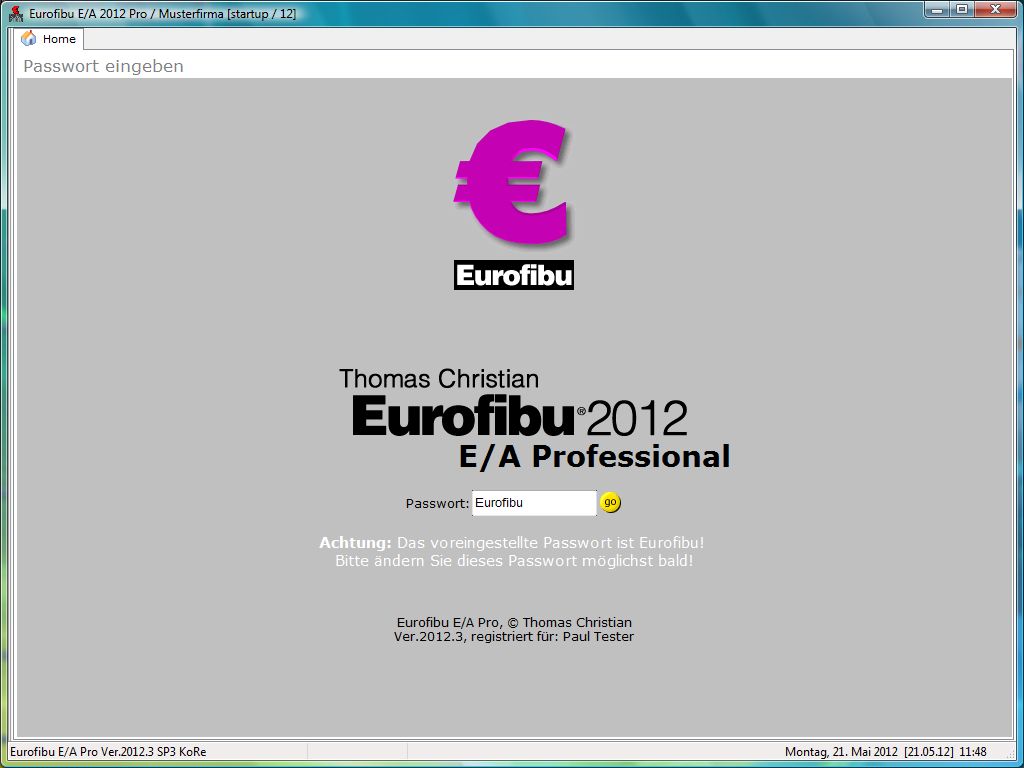Click the 'Thomas Christian' heading text

tap(439, 379)
